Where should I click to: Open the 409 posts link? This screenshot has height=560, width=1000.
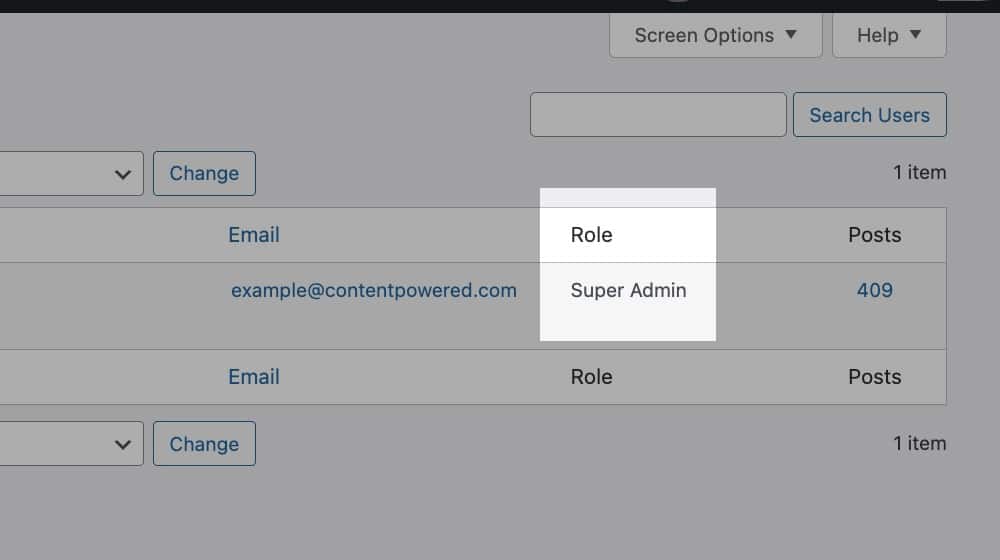874,290
